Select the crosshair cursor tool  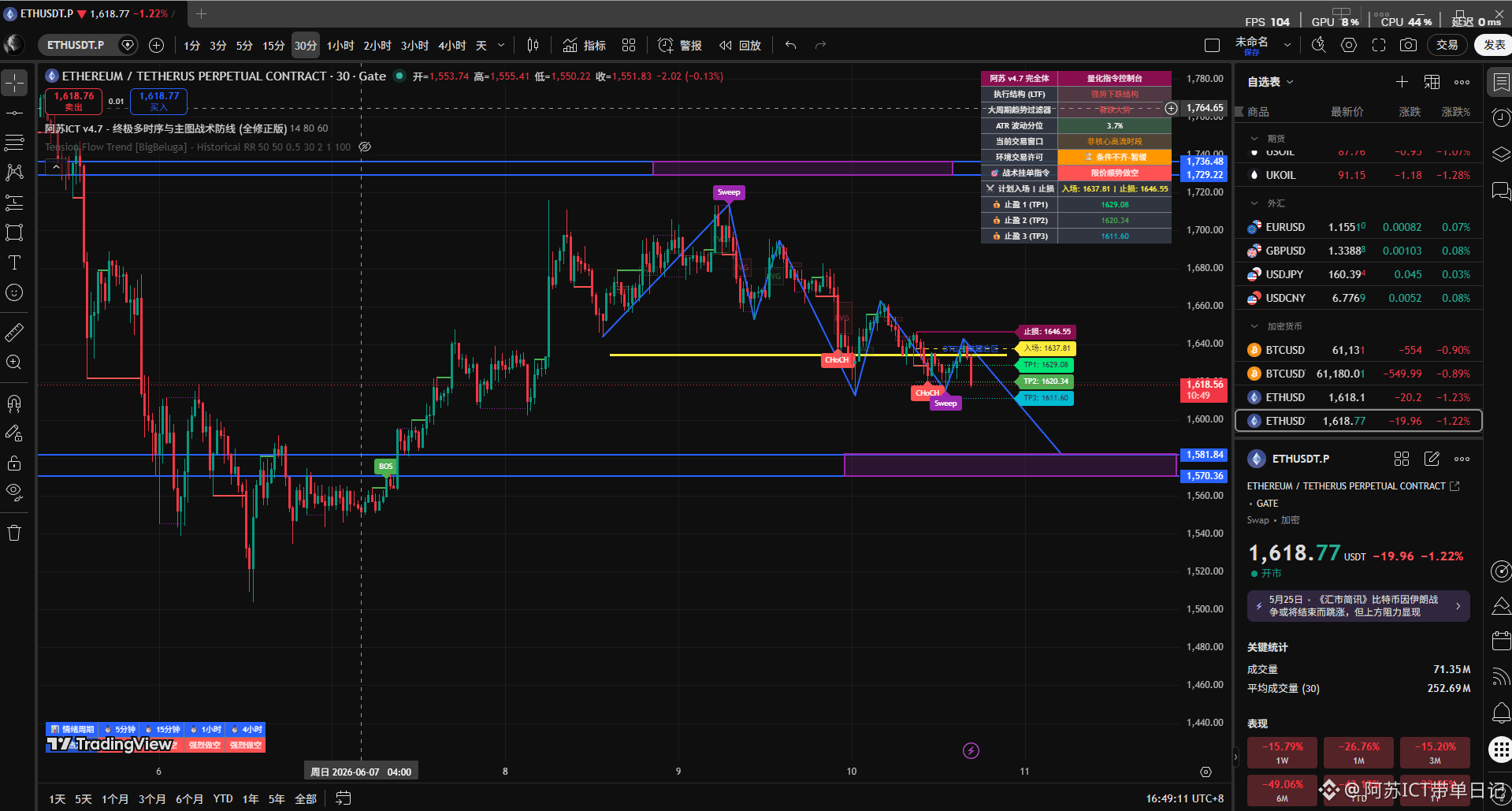coord(14,83)
